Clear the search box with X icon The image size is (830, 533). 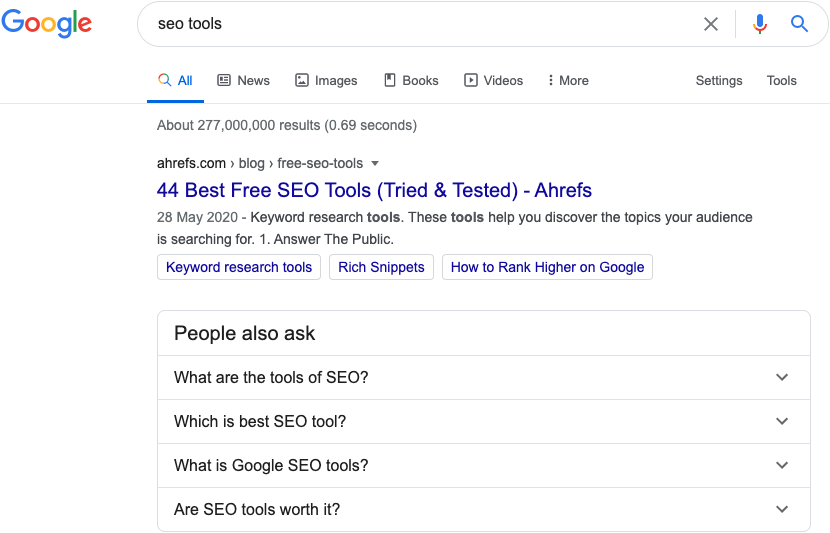710,24
